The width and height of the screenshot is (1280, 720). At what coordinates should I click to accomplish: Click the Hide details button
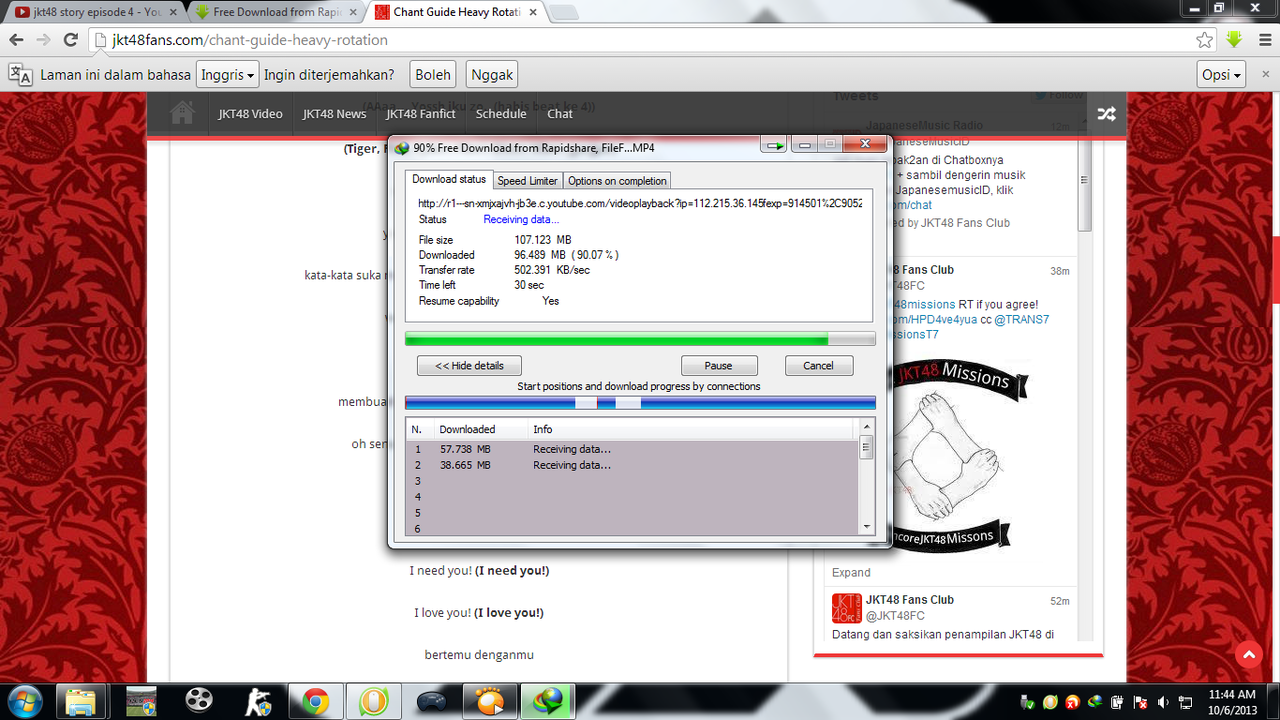[469, 365]
